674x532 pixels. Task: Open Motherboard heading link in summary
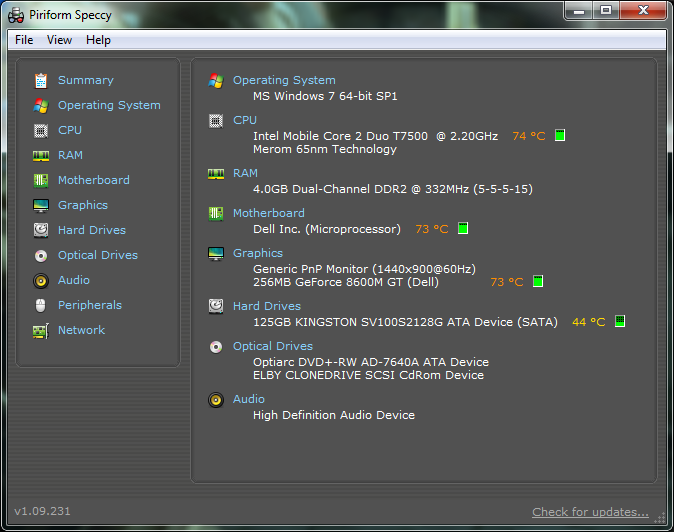click(x=269, y=213)
